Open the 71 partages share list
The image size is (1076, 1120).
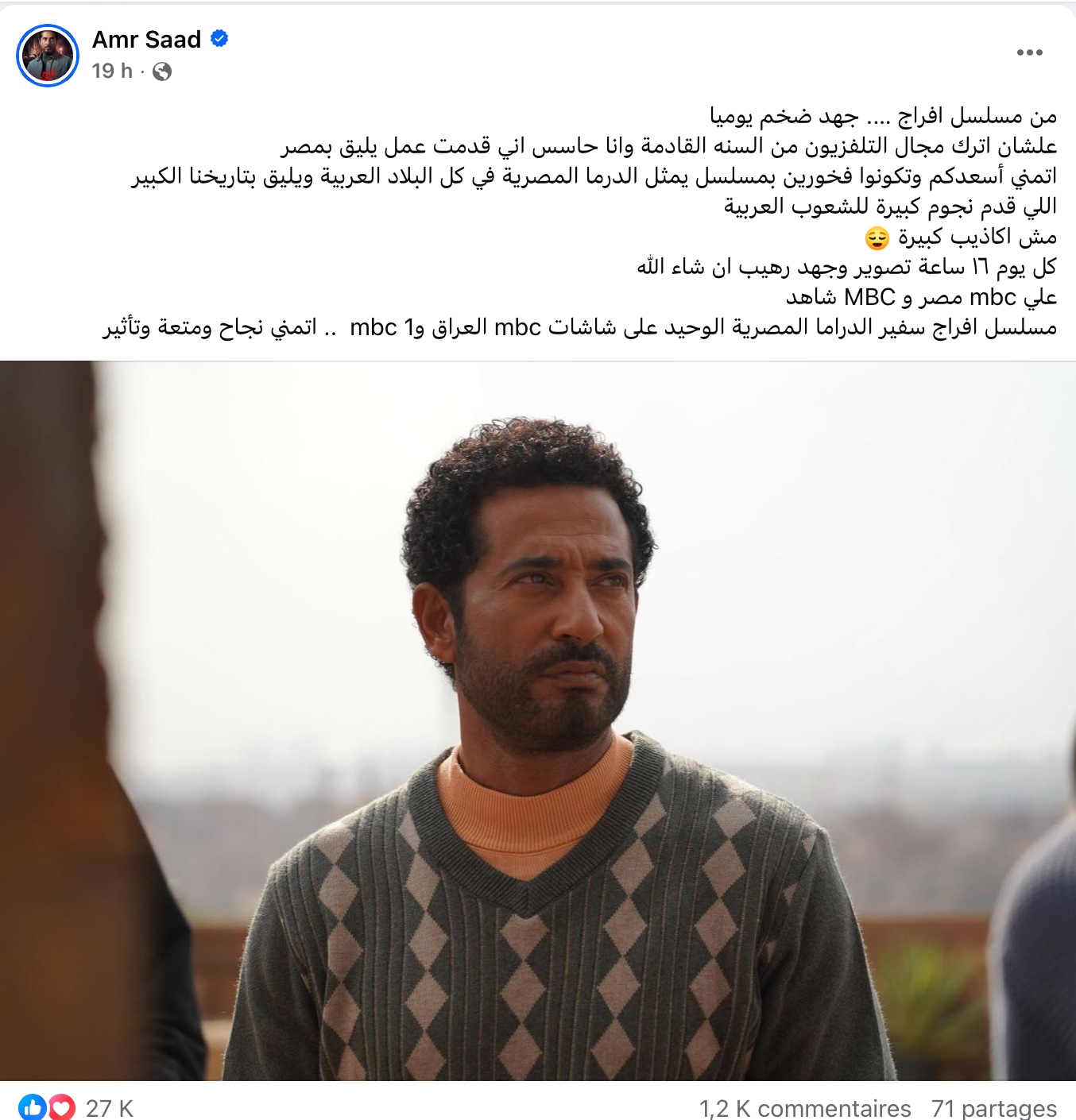(x=994, y=1108)
